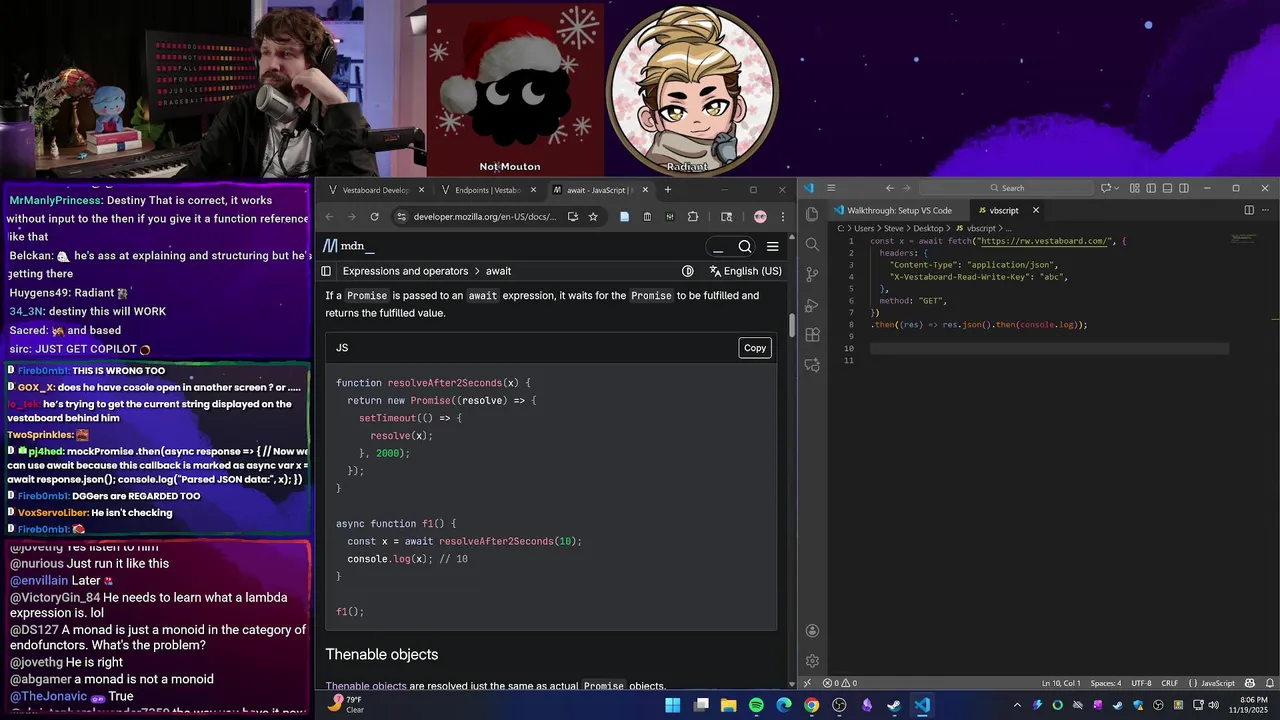Open Chrome profile avatar

[x=760, y=216]
